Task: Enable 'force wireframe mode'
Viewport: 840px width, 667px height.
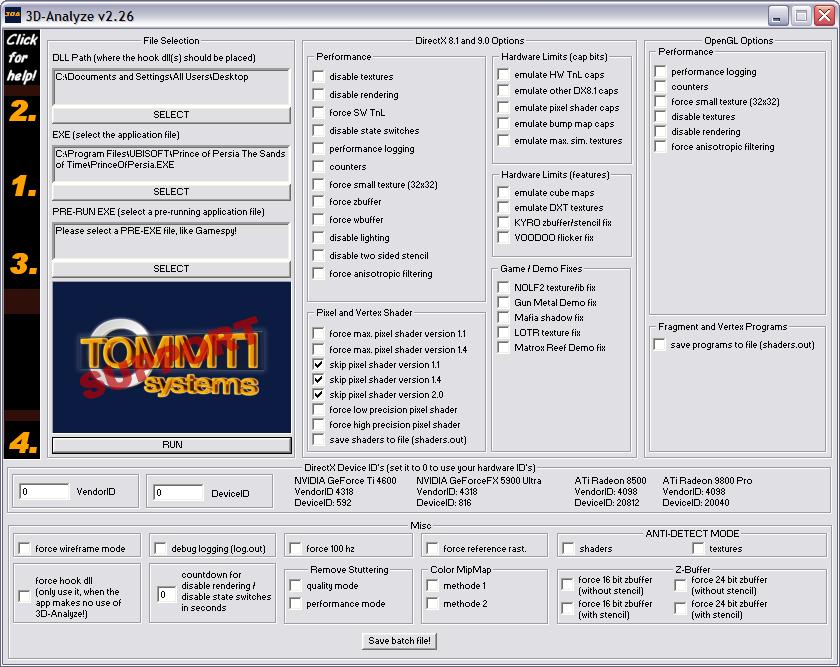Action: tap(24, 548)
